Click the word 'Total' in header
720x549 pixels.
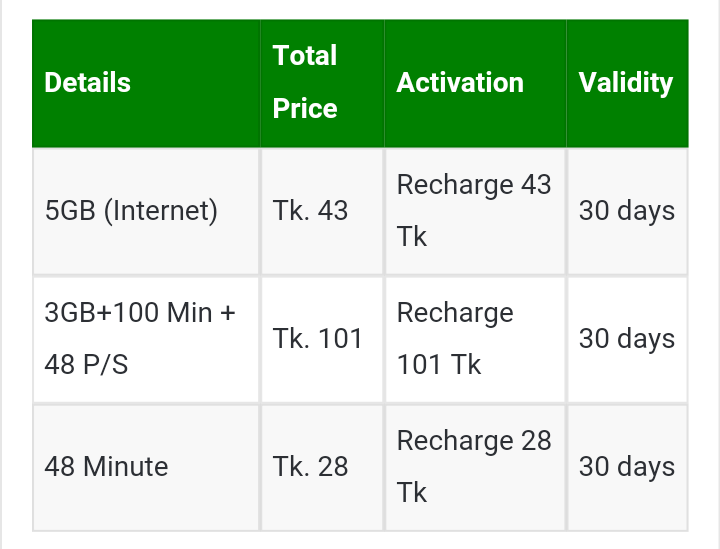tap(305, 56)
